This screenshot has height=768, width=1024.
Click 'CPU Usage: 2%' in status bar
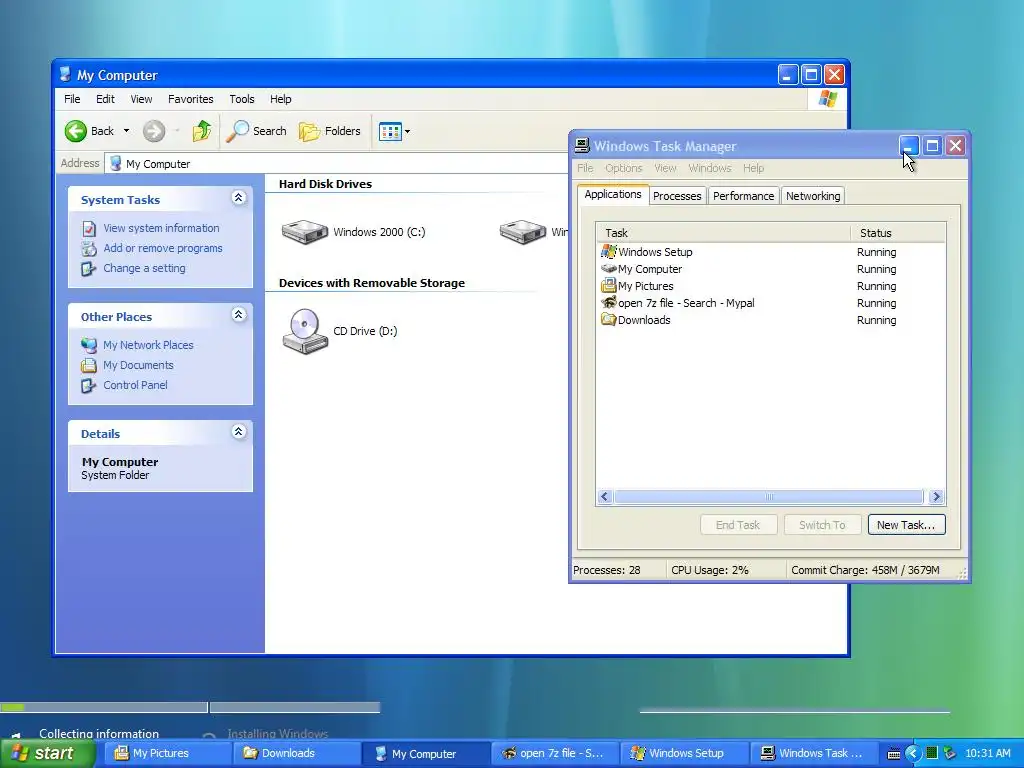(710, 570)
